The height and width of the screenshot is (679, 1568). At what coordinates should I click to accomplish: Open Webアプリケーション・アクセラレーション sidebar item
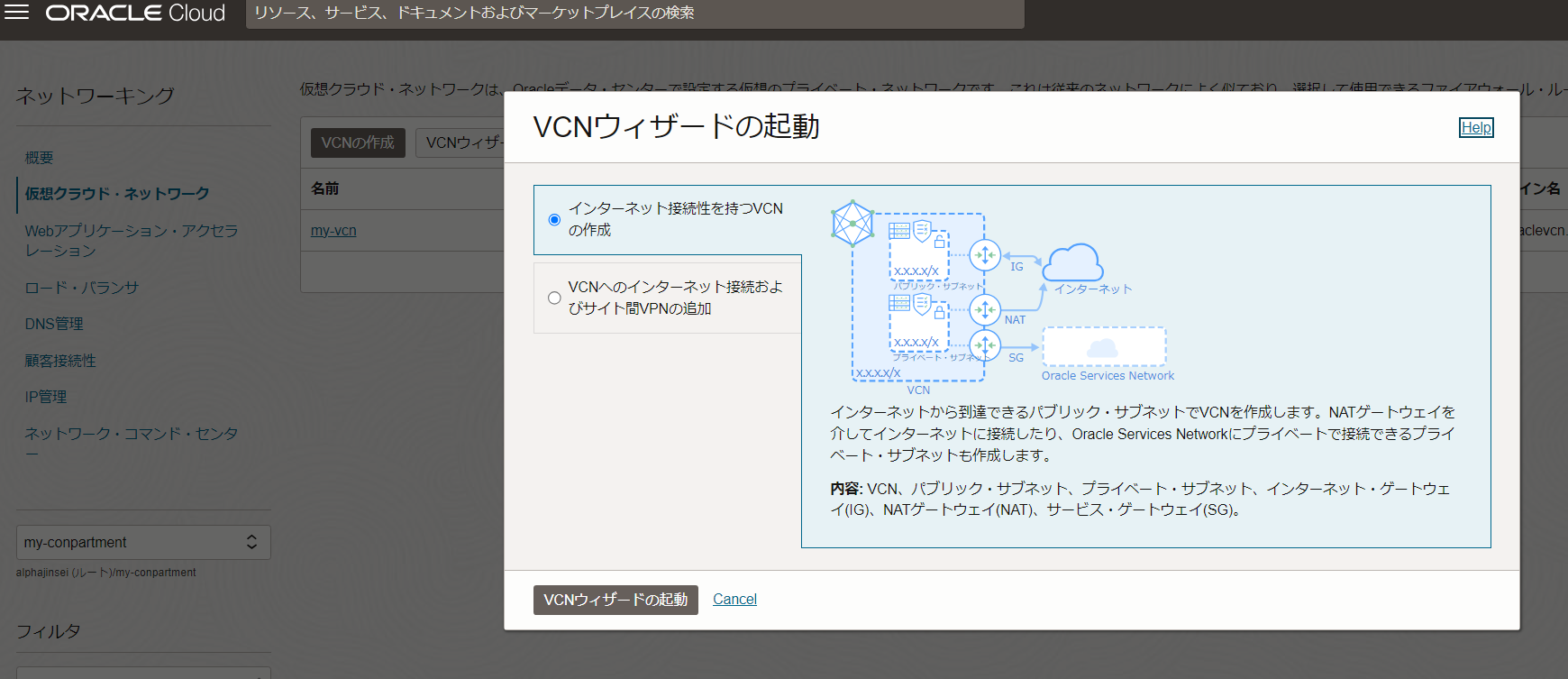pos(132,240)
